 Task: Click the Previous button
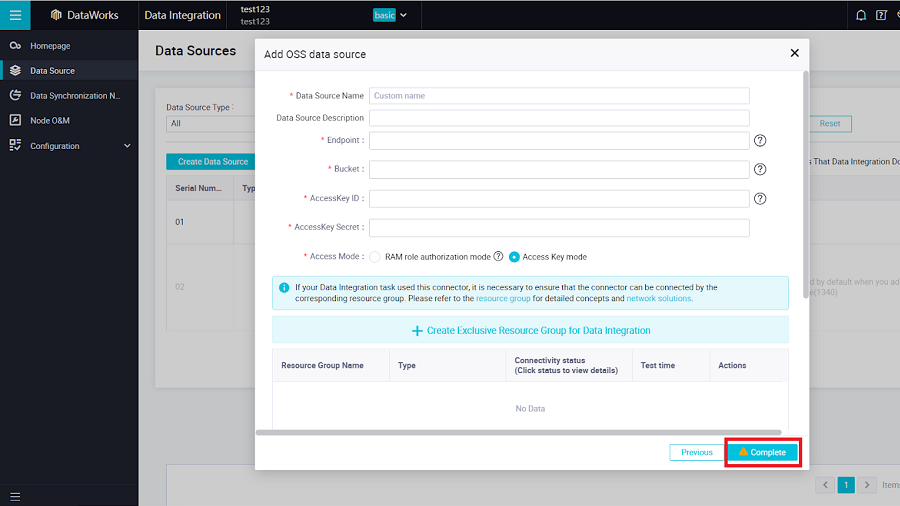[696, 452]
